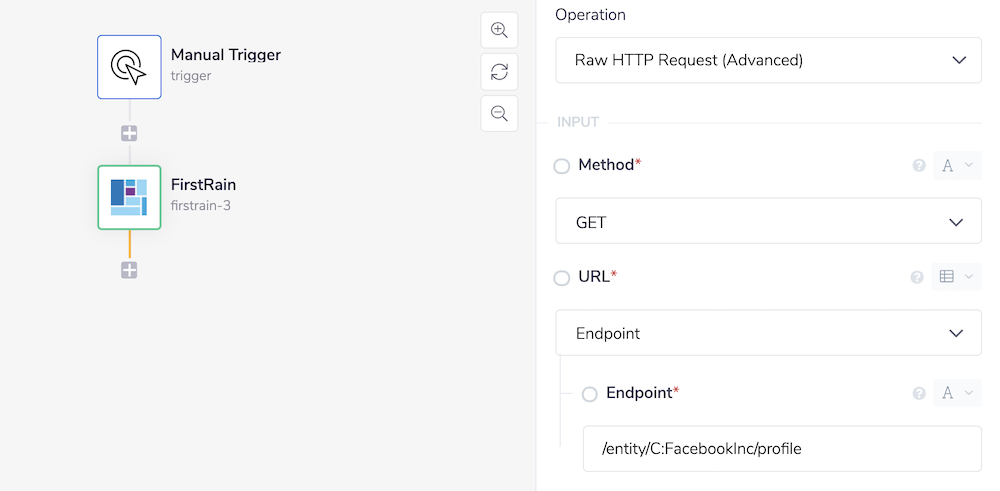Image resolution: width=1000 pixels, height=491 pixels.
Task: Click the Endpoint path text field
Action: tap(782, 449)
